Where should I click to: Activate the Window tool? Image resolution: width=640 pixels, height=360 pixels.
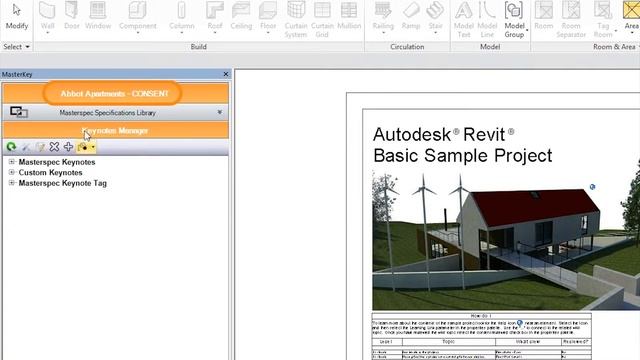point(98,16)
